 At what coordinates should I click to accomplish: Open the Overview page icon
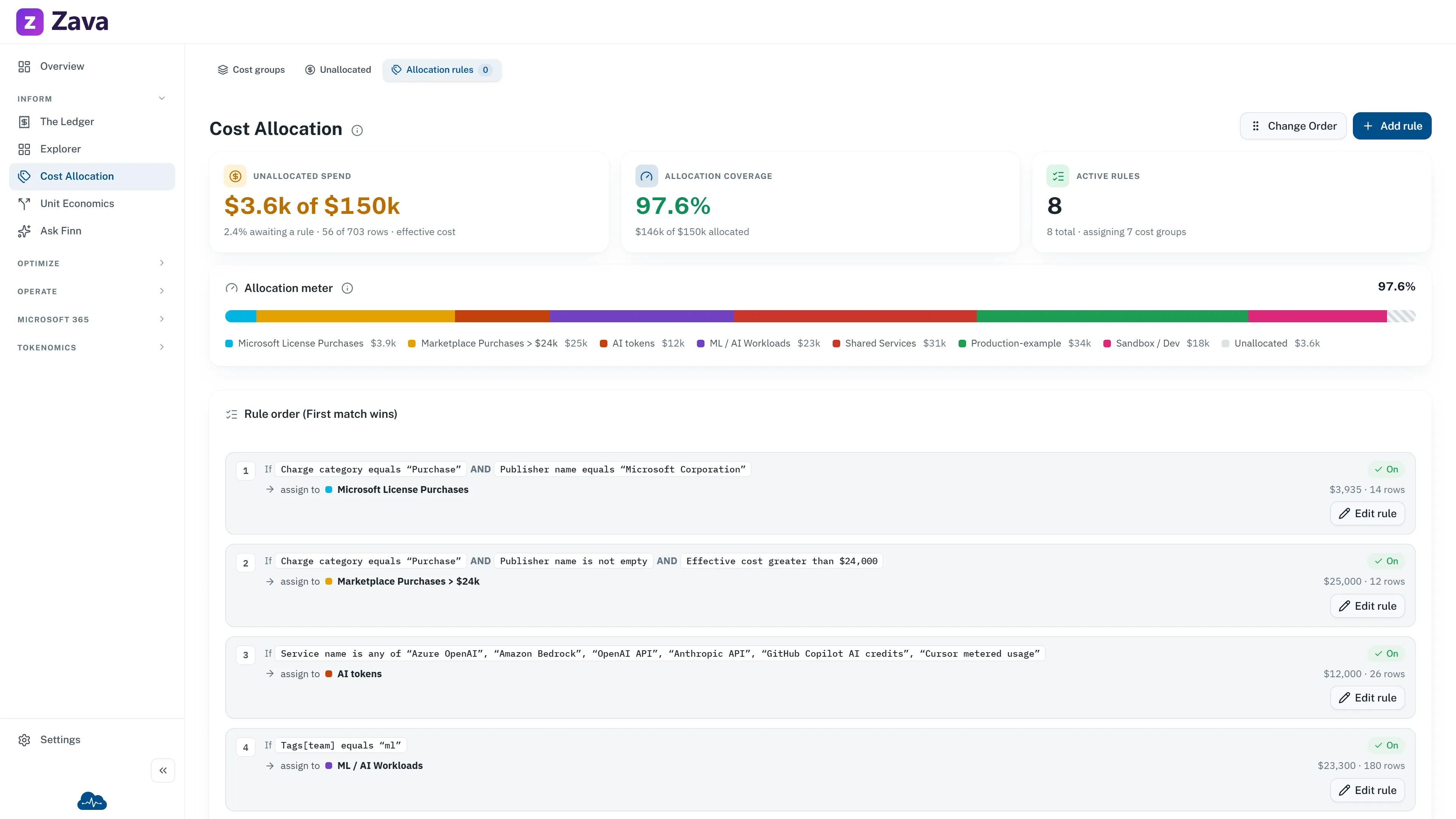[x=24, y=67]
